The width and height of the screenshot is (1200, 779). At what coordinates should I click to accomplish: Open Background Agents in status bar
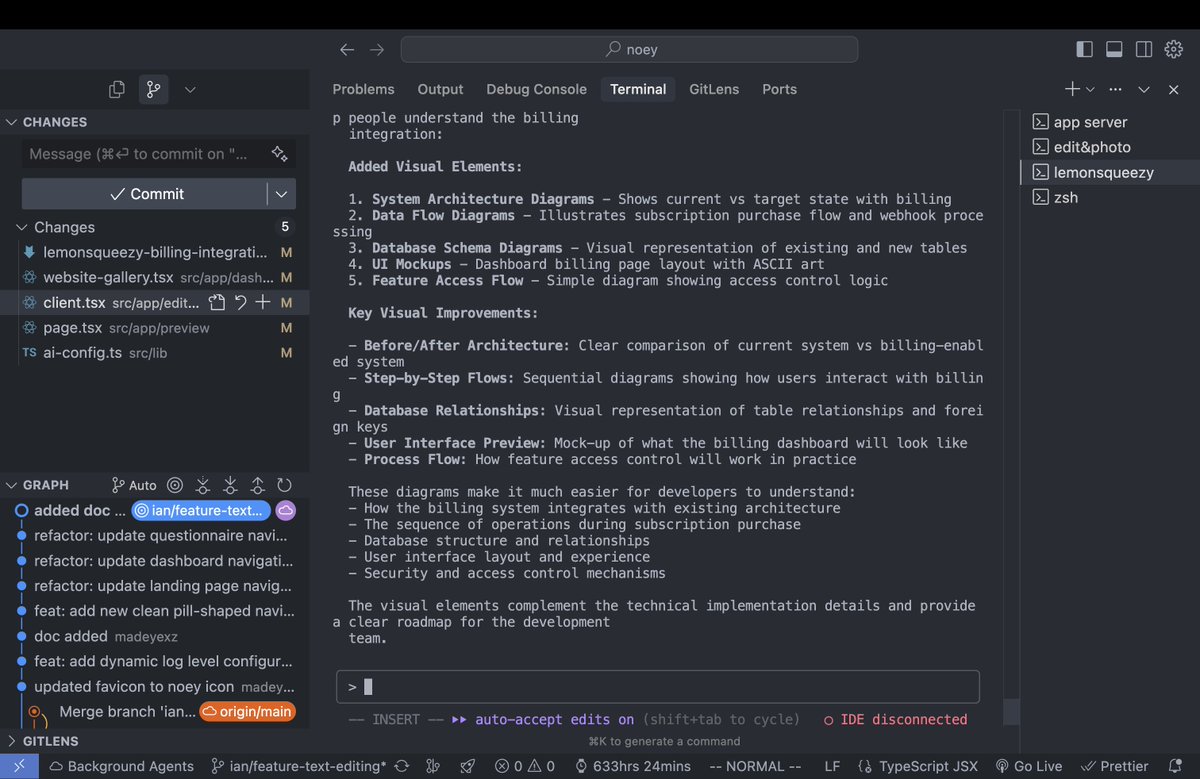click(x=122, y=766)
